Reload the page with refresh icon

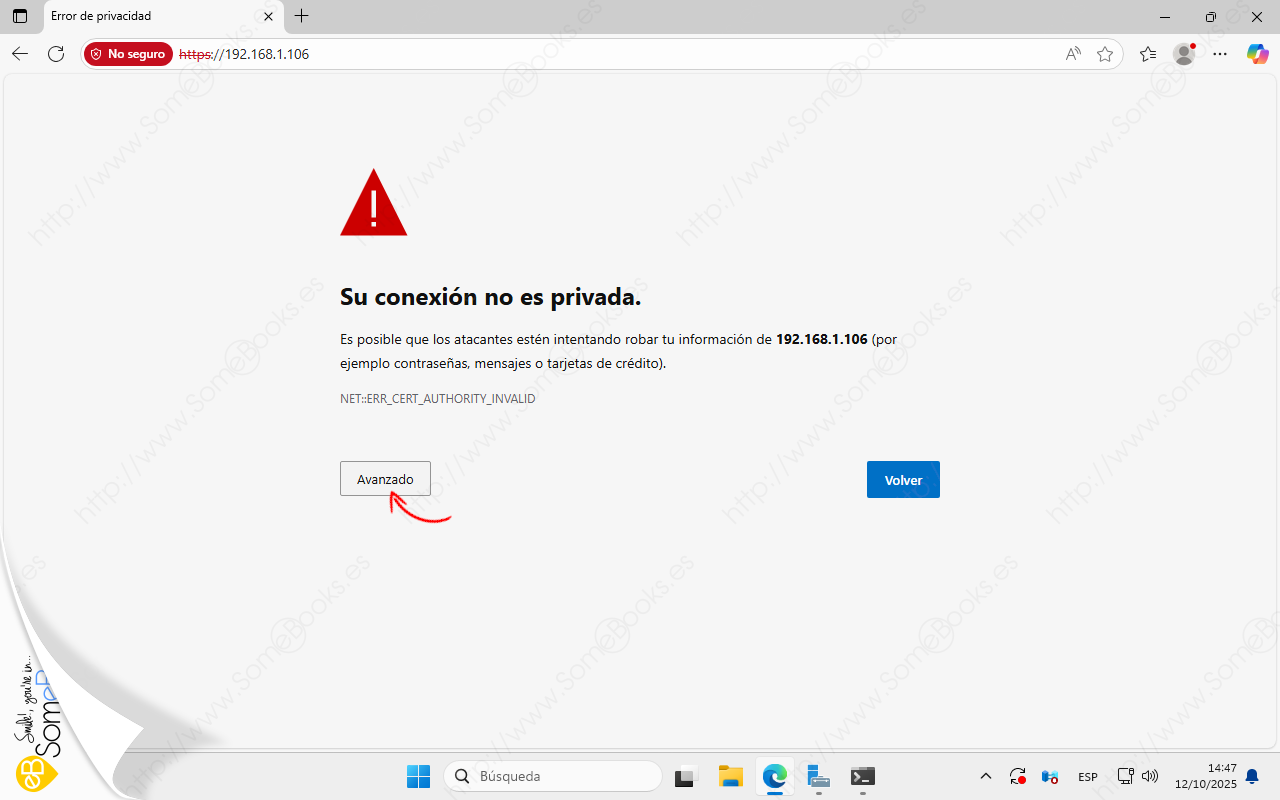tap(56, 54)
